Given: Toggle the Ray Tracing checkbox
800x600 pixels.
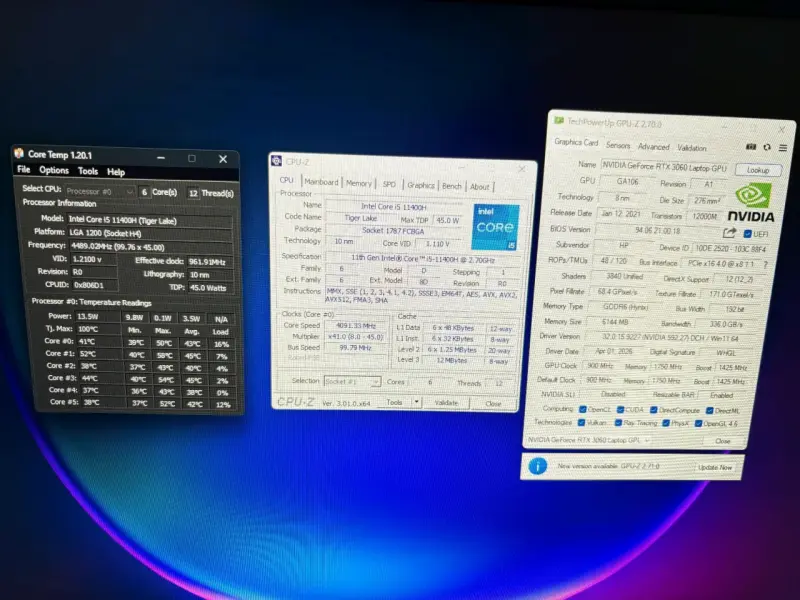Looking at the screenshot, I should [x=618, y=423].
